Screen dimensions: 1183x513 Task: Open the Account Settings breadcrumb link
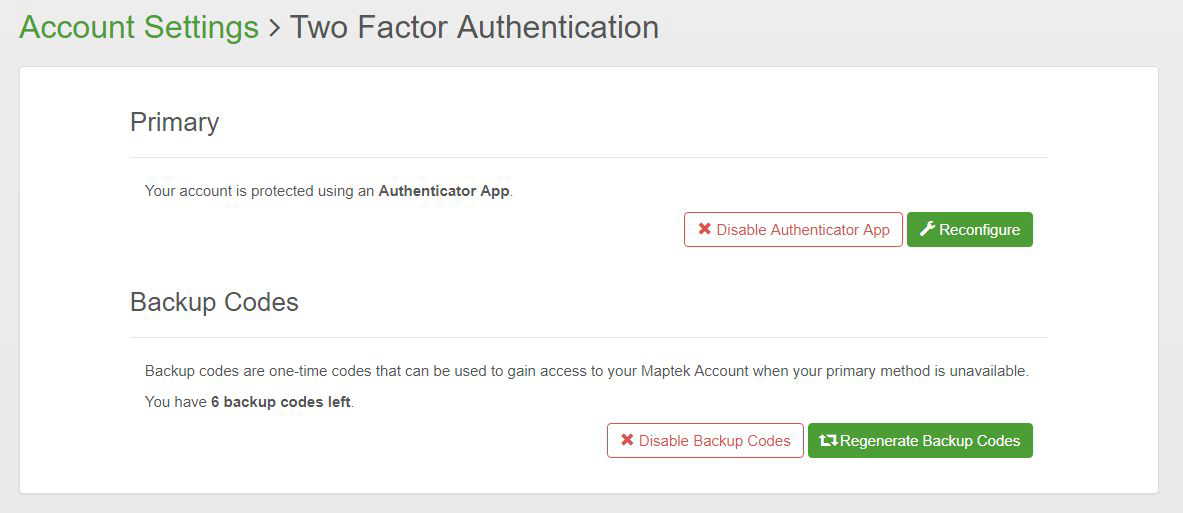139,27
